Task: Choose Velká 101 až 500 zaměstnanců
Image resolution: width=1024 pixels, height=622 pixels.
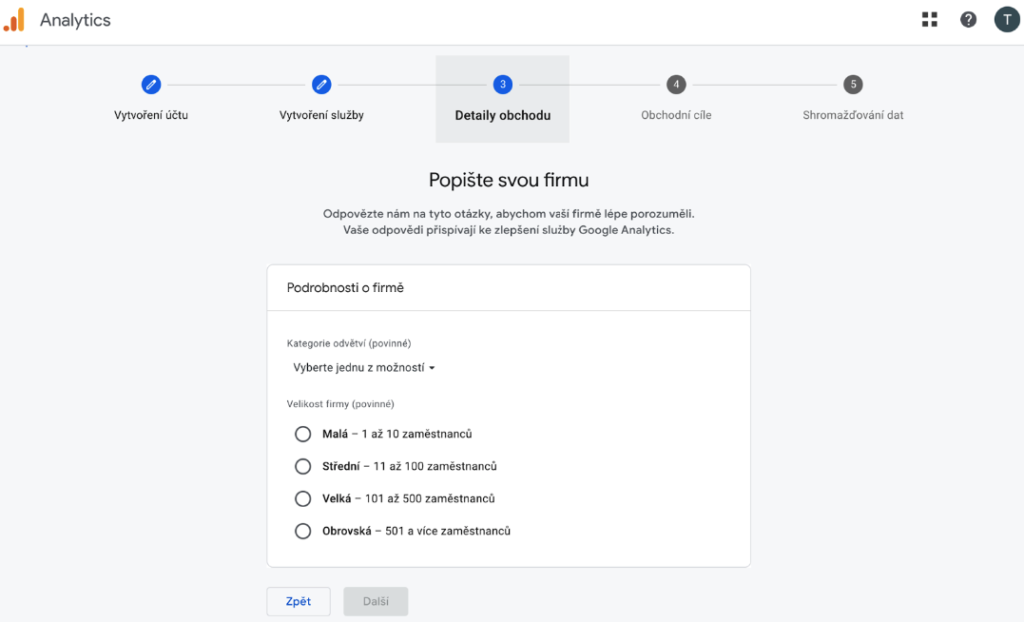Action: tap(303, 498)
